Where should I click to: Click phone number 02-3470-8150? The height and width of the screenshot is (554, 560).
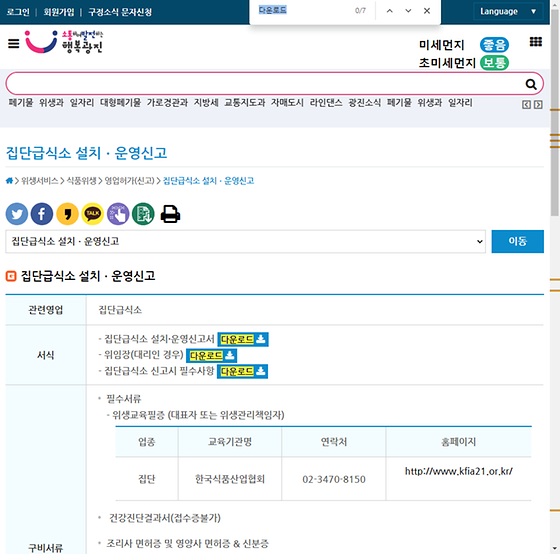coord(334,479)
